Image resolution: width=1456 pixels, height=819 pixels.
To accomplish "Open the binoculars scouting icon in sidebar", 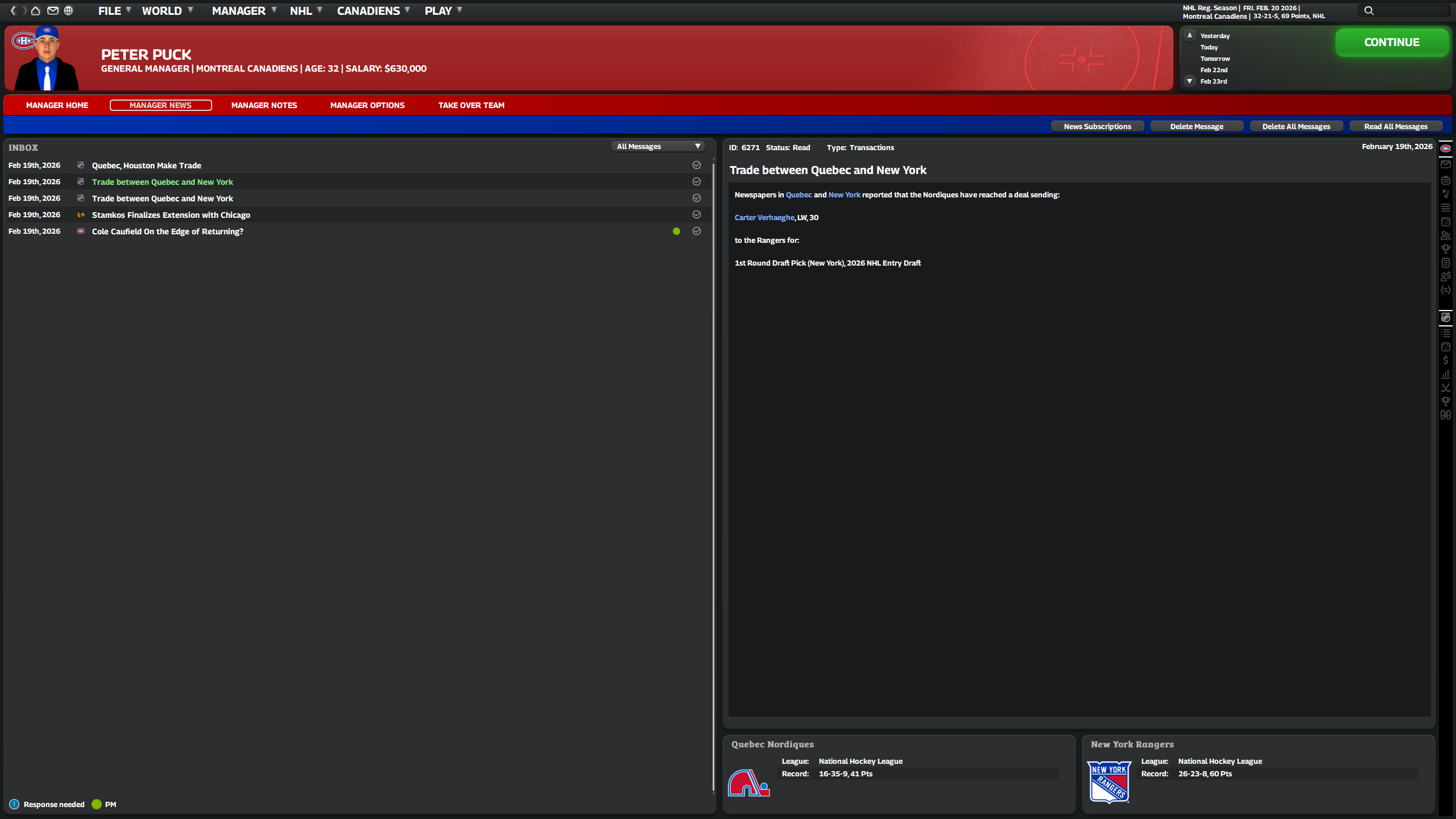I will point(1445,415).
